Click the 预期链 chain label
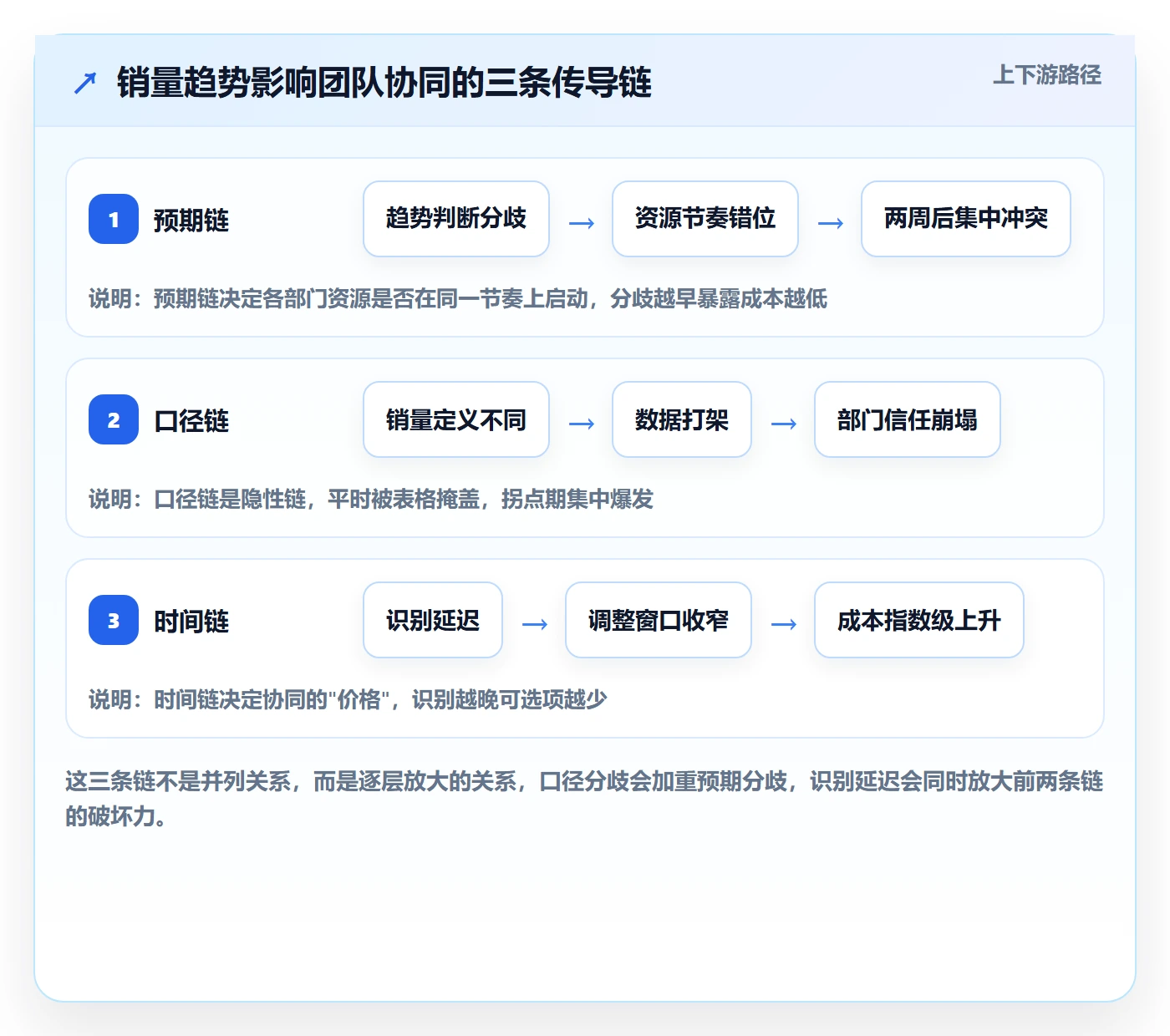The height and width of the screenshot is (1036, 1170). tap(191, 221)
